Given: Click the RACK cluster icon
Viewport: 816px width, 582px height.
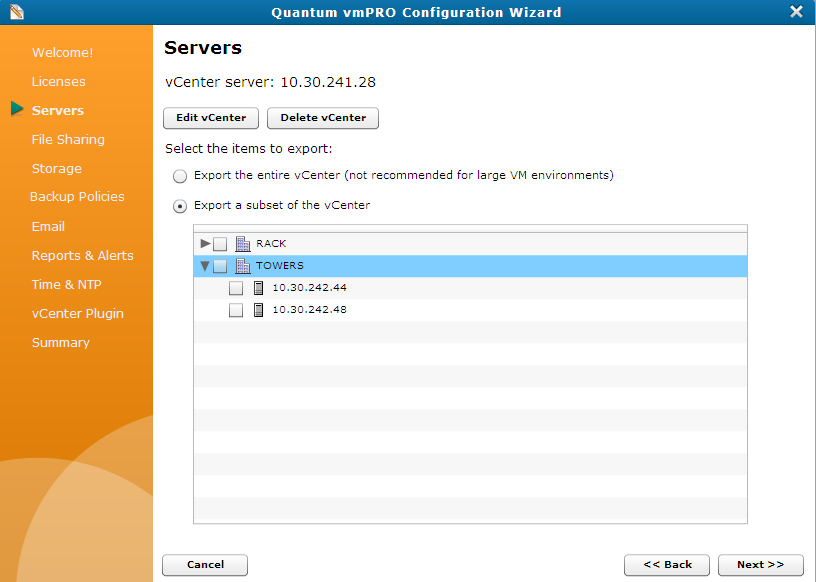Looking at the screenshot, I should point(242,243).
